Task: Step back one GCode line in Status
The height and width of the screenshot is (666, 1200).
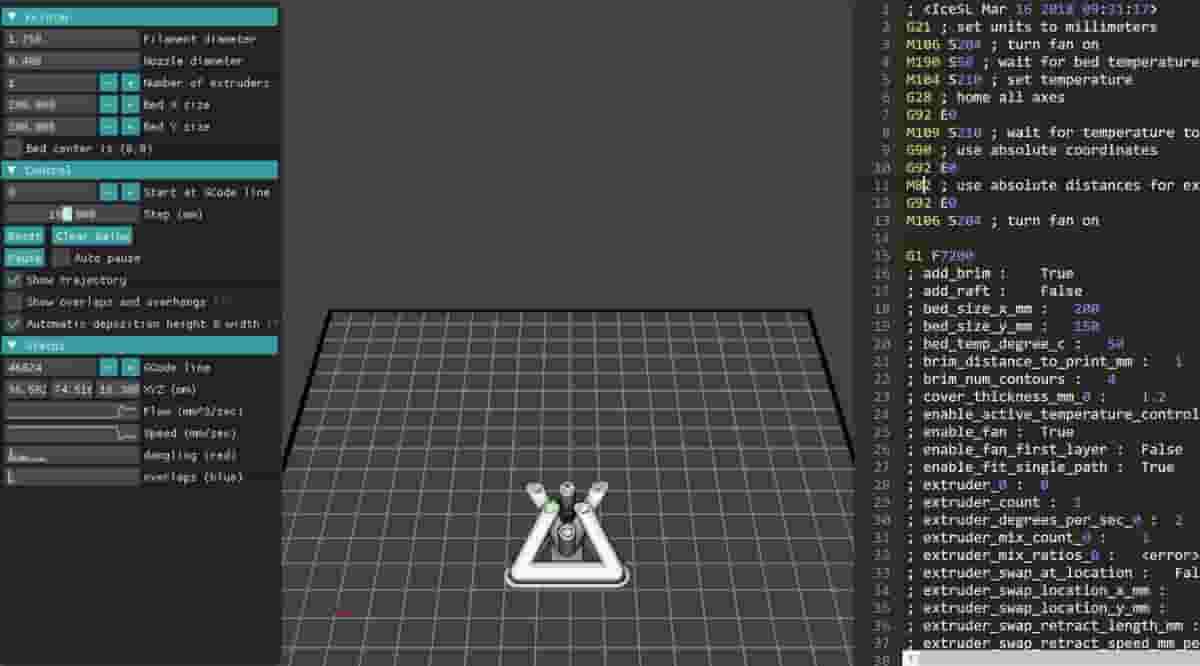Action: (108, 367)
